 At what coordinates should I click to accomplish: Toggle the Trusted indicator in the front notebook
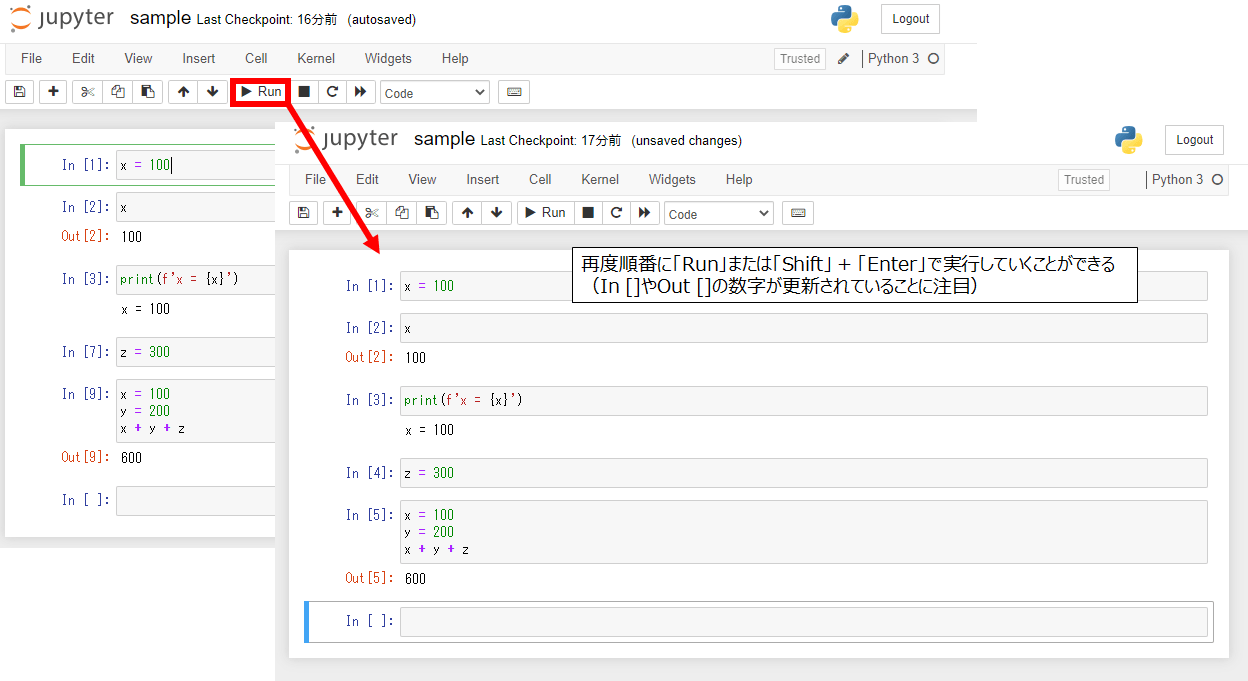[x=1084, y=180]
